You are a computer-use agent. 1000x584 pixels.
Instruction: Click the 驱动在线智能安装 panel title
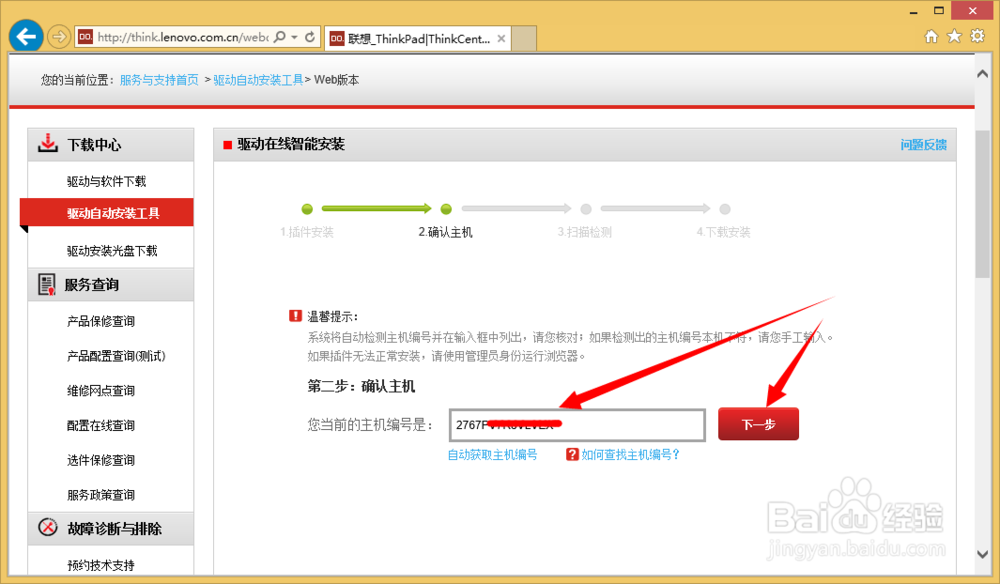point(291,144)
